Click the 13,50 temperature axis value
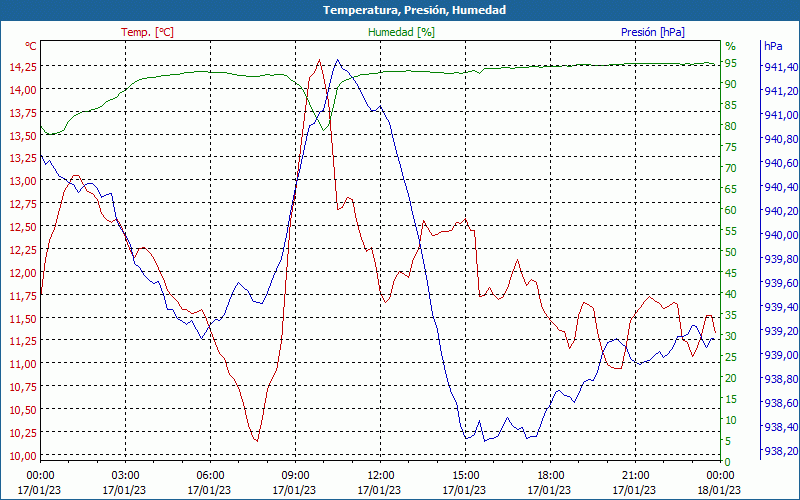This screenshot has height=500, width=800. click(x=23, y=136)
